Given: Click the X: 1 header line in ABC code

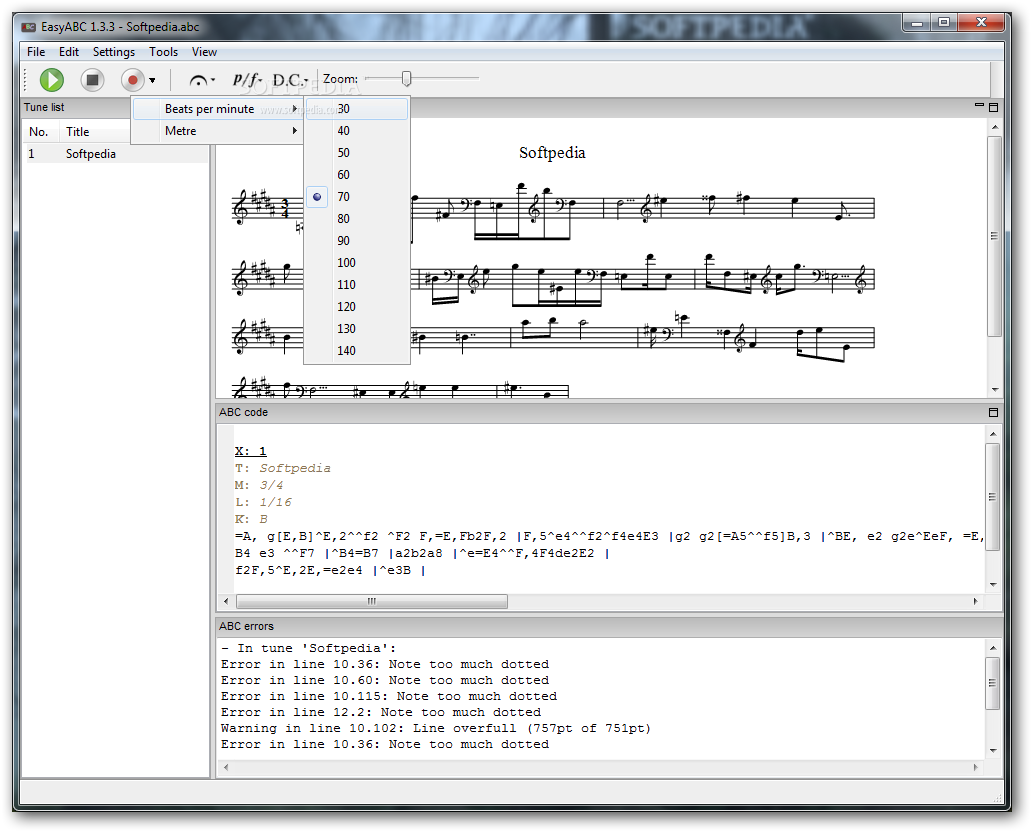Looking at the screenshot, I should click(x=250, y=452).
